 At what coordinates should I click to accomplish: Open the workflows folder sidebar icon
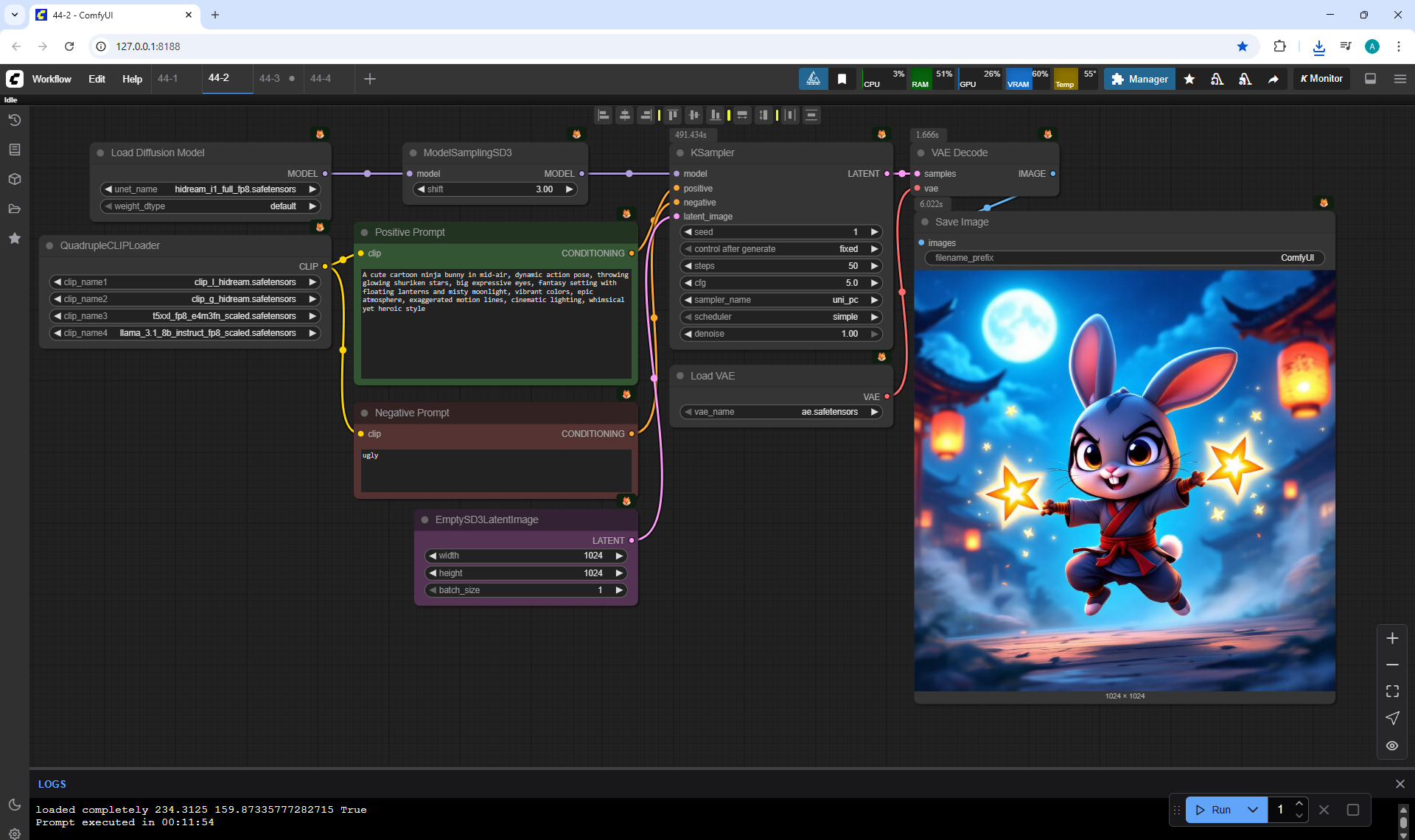15,209
